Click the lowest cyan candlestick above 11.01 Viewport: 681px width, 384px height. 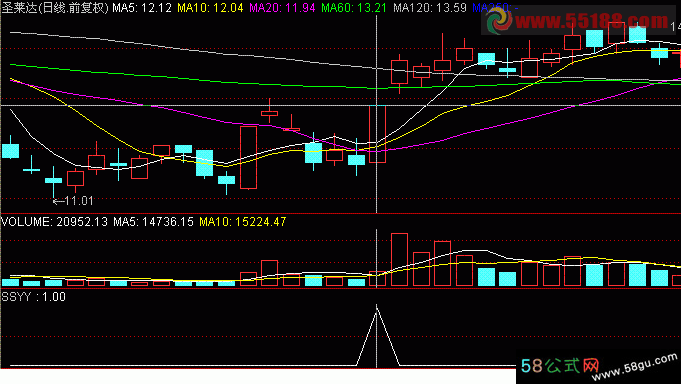tap(53, 180)
